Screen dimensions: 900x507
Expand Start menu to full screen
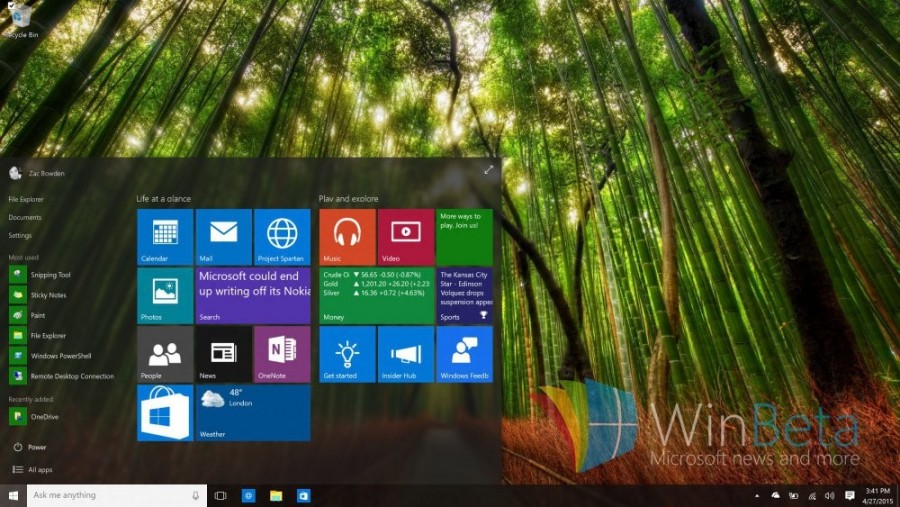click(488, 171)
